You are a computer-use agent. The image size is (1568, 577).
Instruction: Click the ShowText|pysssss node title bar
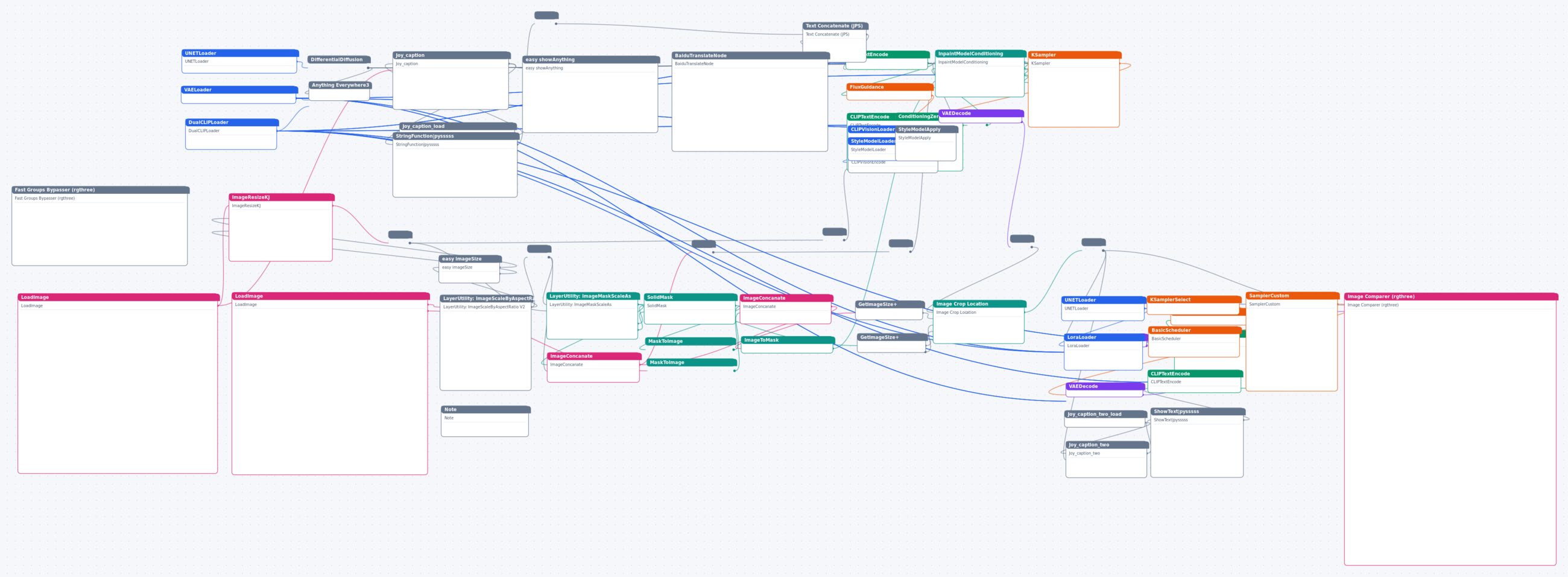1197,412
